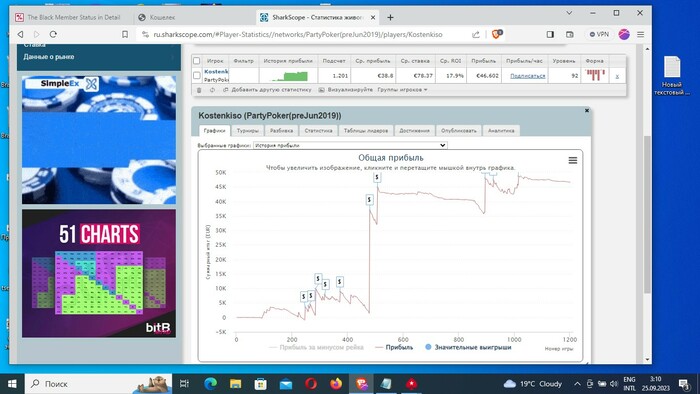This screenshot has width=700, height=394.
Task: Open the Brave profile avatar
Action: coord(624,34)
